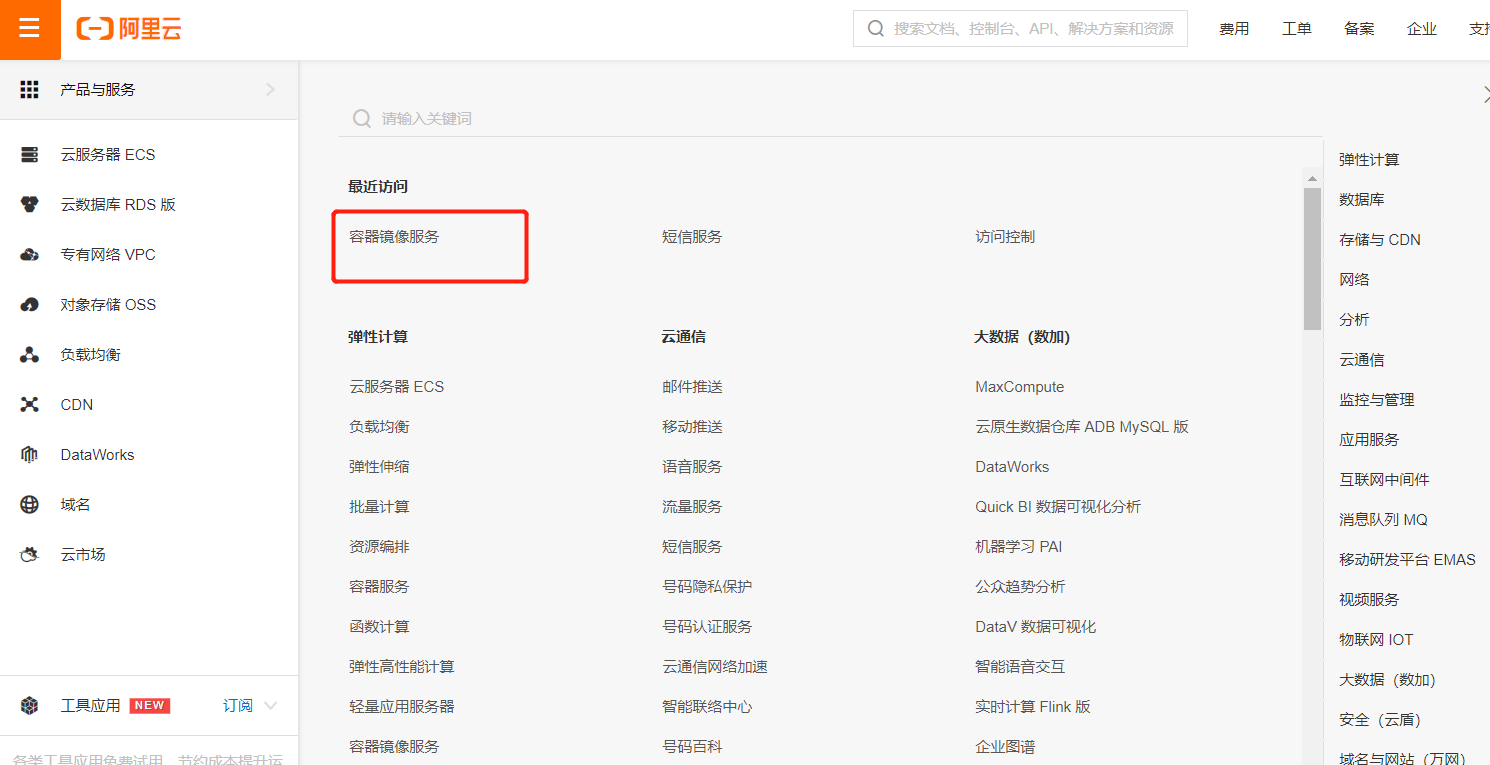Click the DataWorks icon in sidebar

(30, 454)
